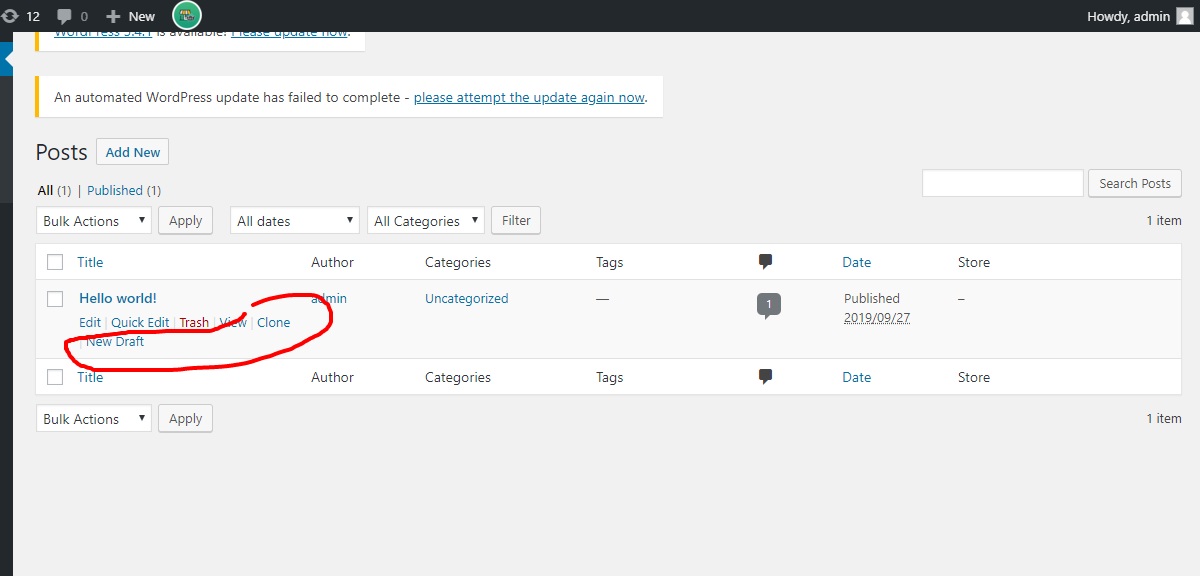Click the bottom comments column bubble icon
The image size is (1200, 576).
pos(765,376)
